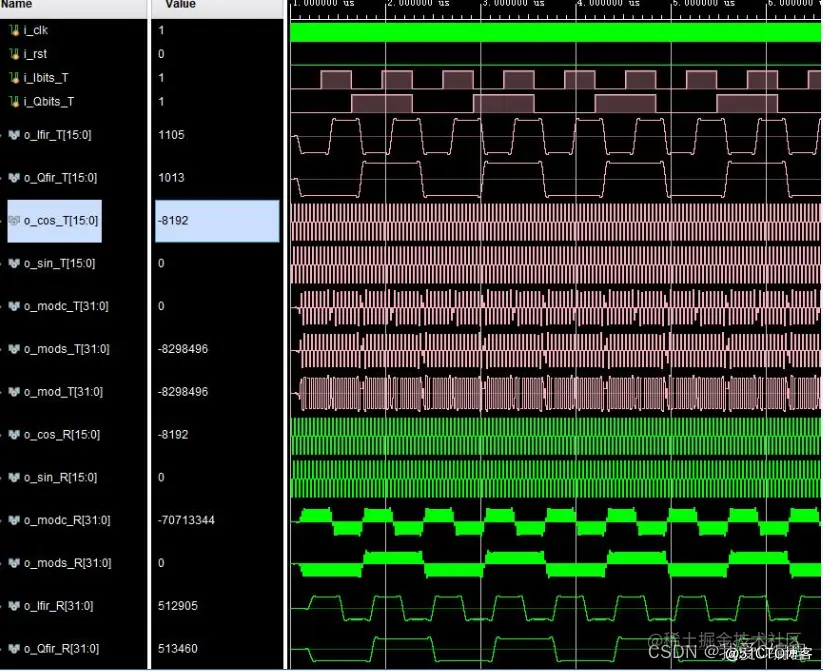Click the i_Ibits_T signal icon

[x=14, y=78]
